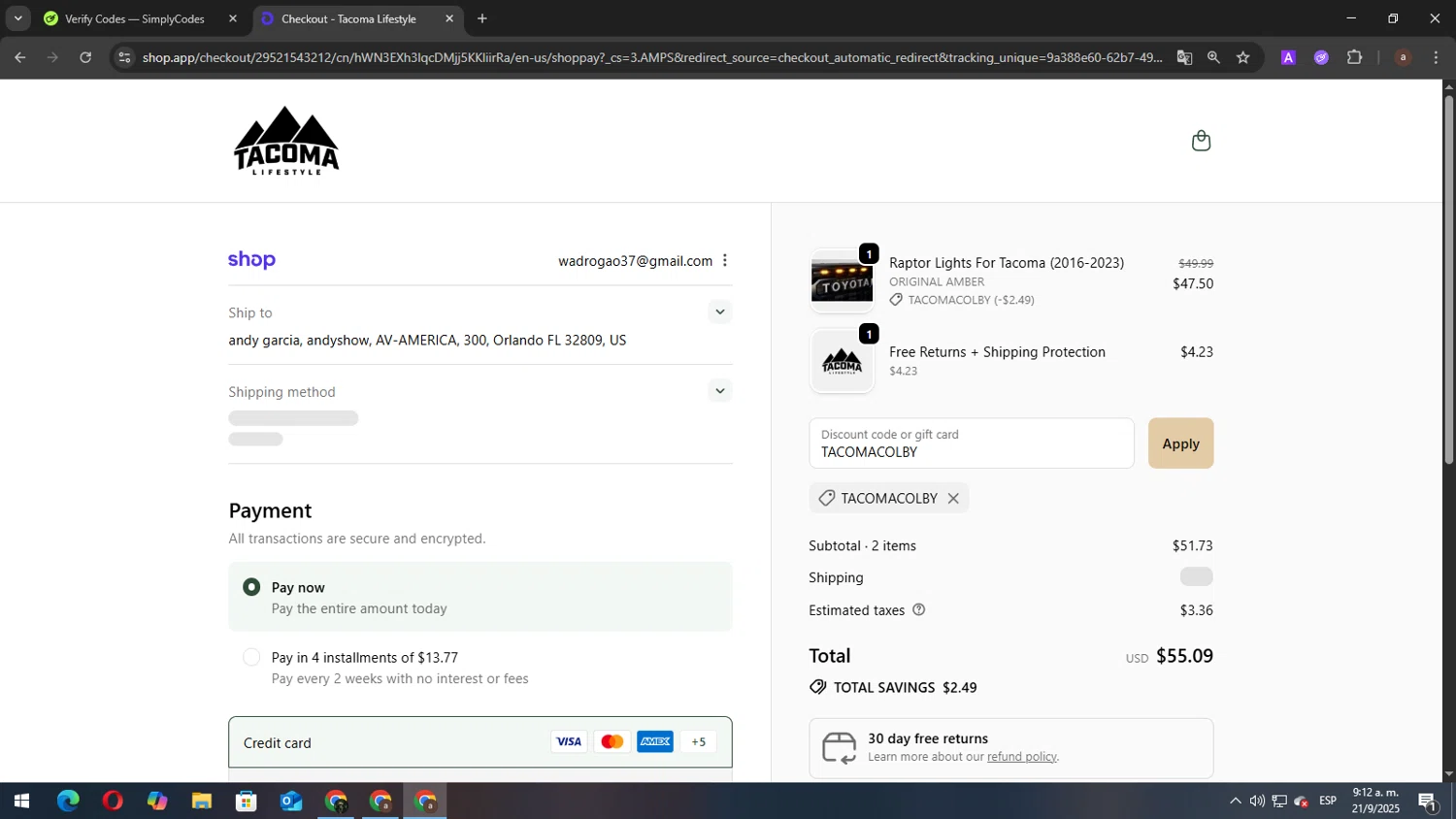
Task: Open account options menu beside email
Action: 724,260
